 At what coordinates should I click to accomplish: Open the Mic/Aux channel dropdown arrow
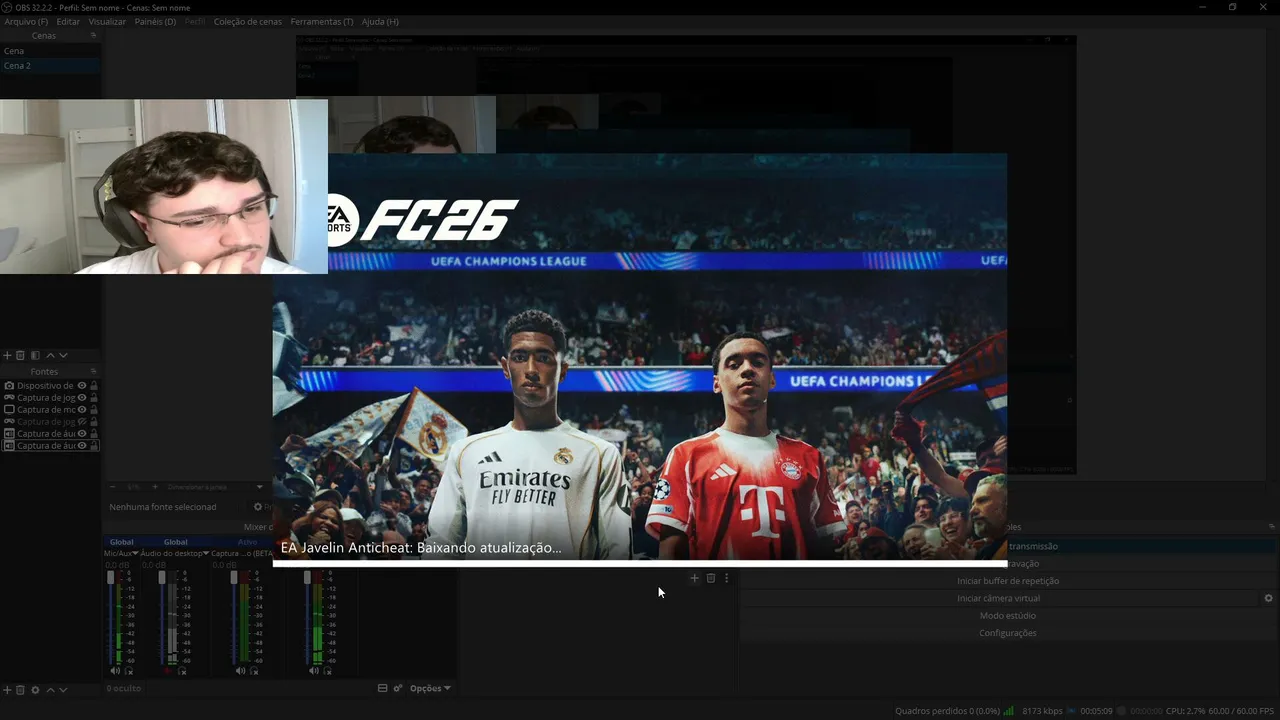136,553
